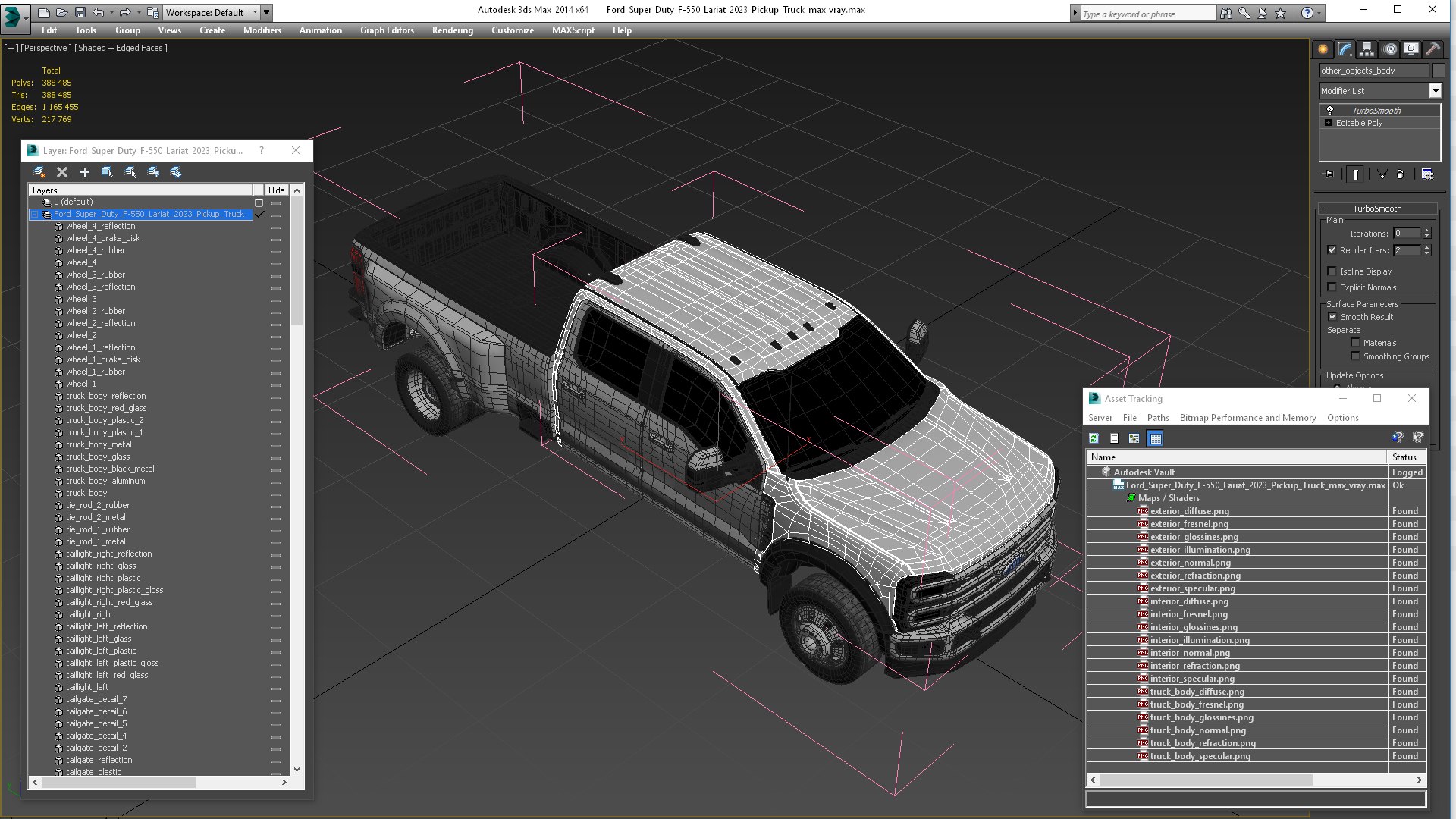Click Tree View icon in Asset Tracking
Image resolution: width=1456 pixels, height=819 pixels.
(x=1134, y=438)
